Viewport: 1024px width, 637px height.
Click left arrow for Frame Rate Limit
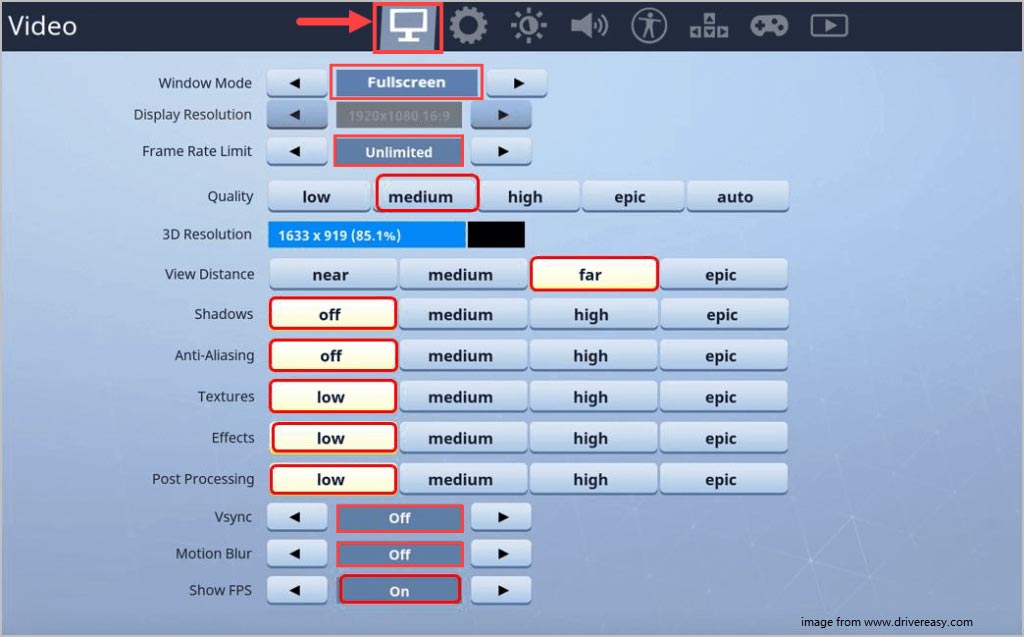297,152
